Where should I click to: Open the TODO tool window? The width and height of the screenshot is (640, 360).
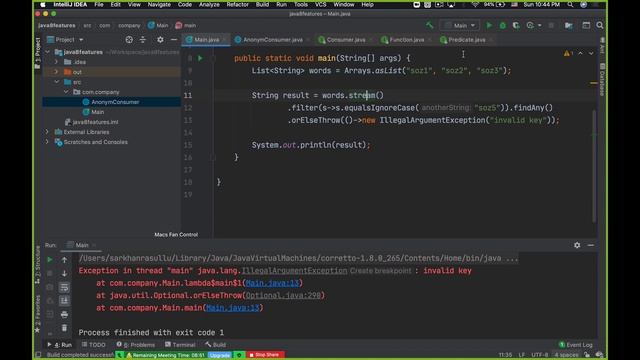coord(94,345)
